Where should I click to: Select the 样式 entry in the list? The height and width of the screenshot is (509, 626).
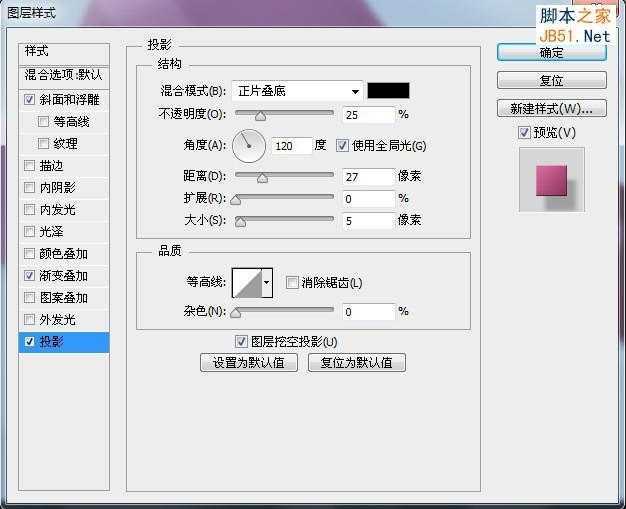tap(64, 54)
